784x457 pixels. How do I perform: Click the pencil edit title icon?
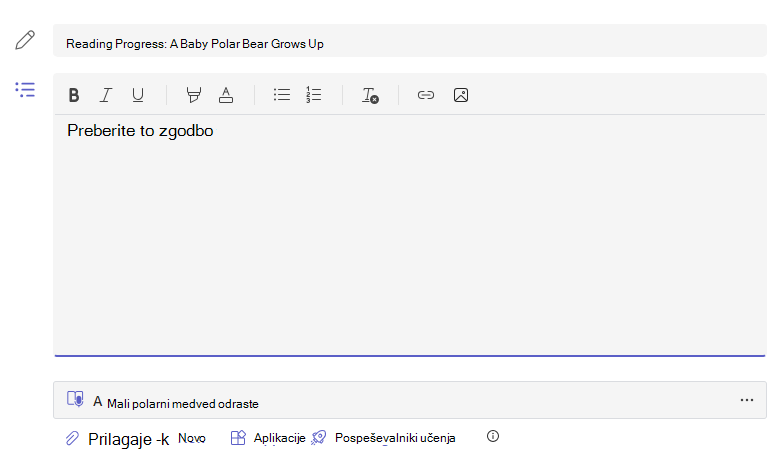(x=24, y=40)
